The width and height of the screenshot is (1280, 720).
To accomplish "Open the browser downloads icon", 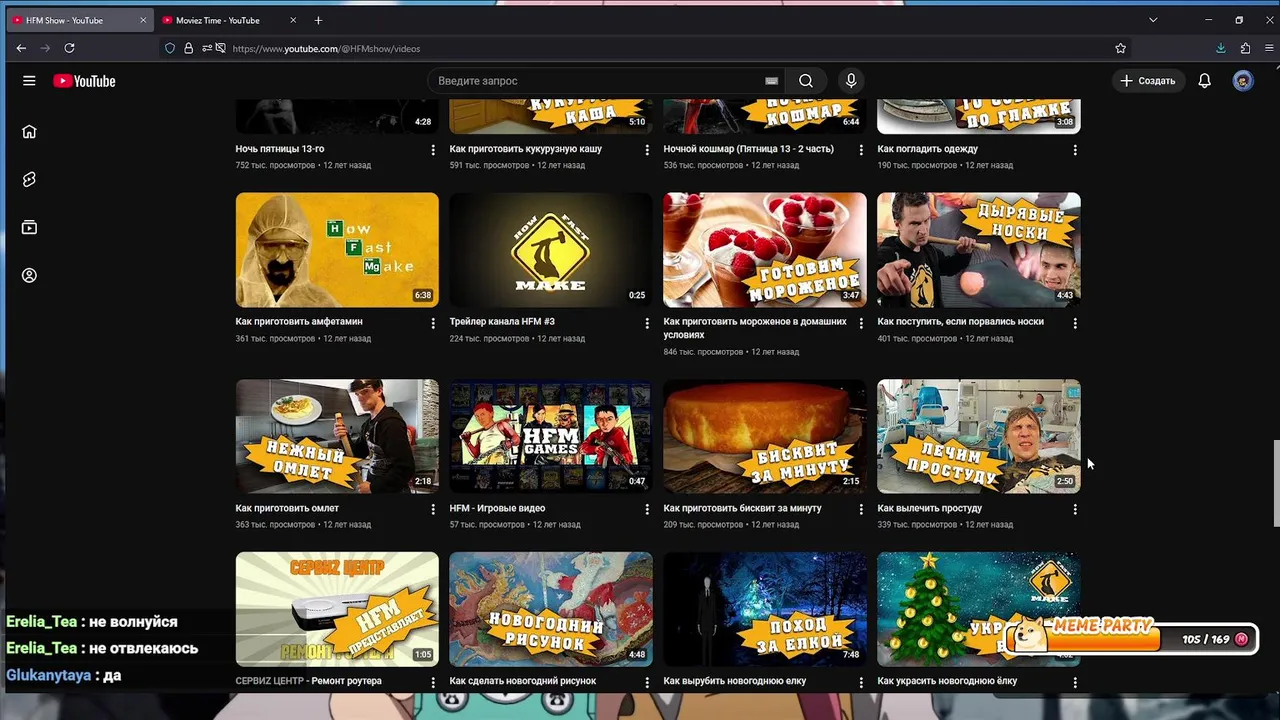I will click(1221, 48).
